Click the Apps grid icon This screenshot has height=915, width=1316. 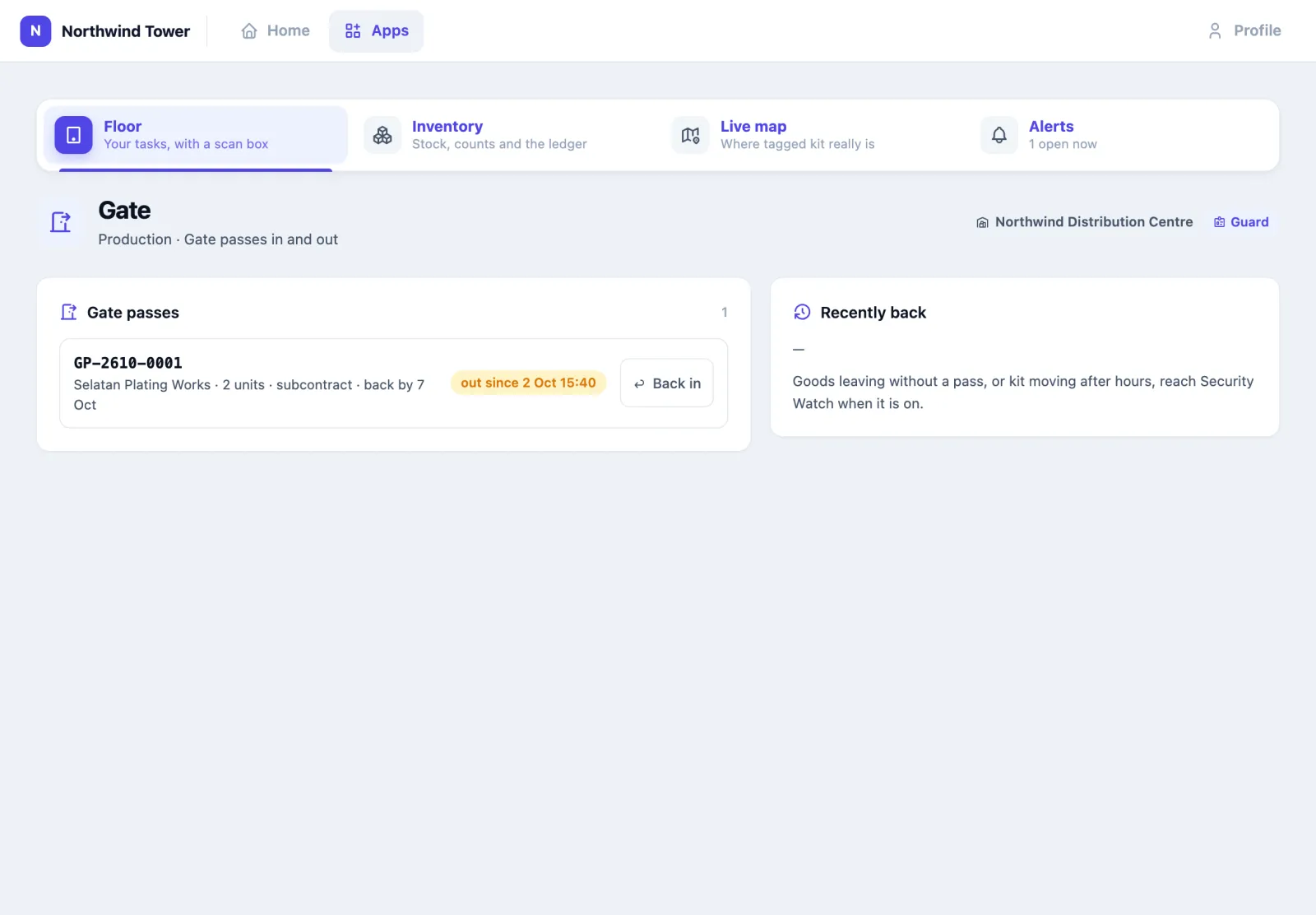(x=353, y=31)
